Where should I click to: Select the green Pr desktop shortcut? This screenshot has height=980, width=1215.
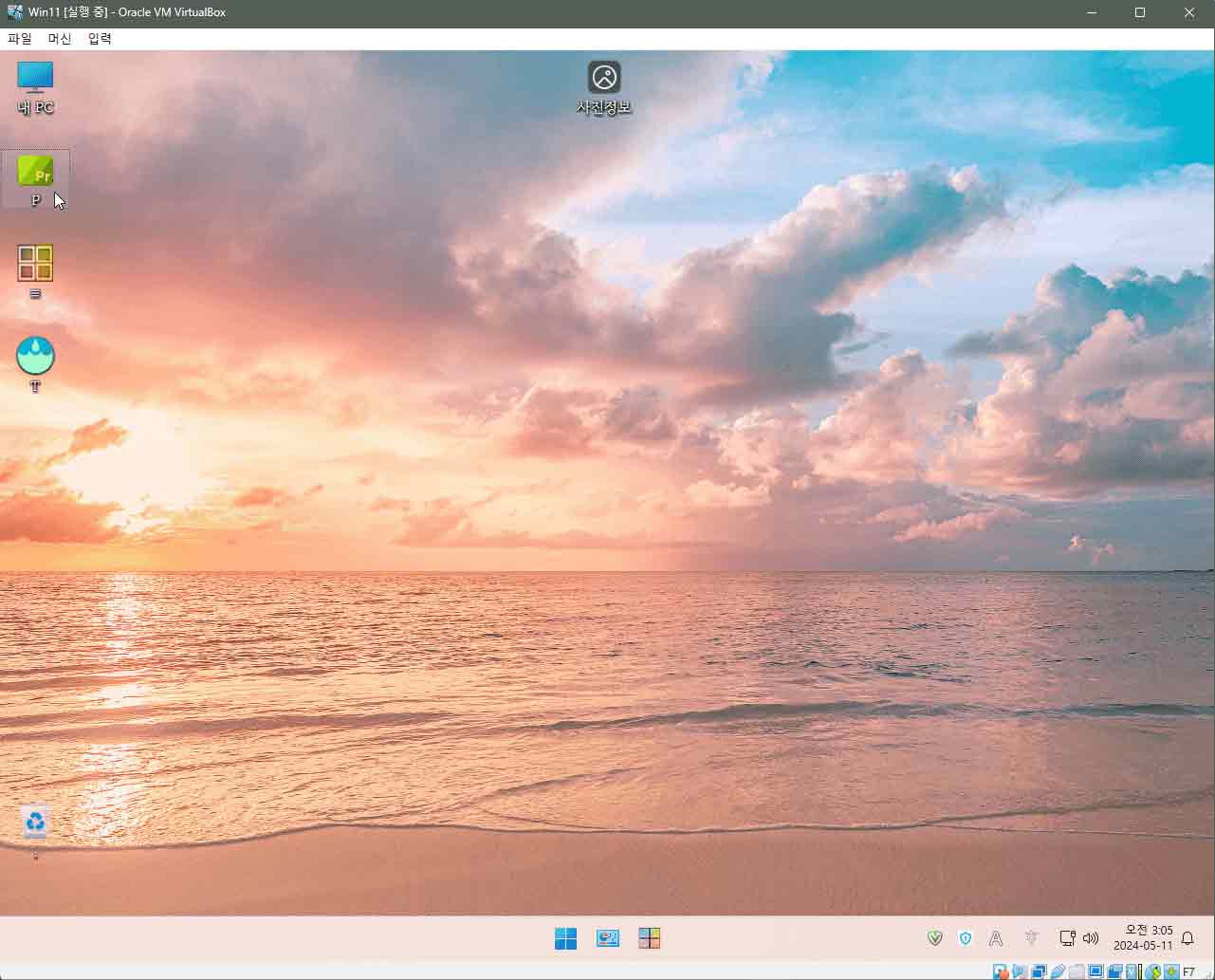(35, 180)
